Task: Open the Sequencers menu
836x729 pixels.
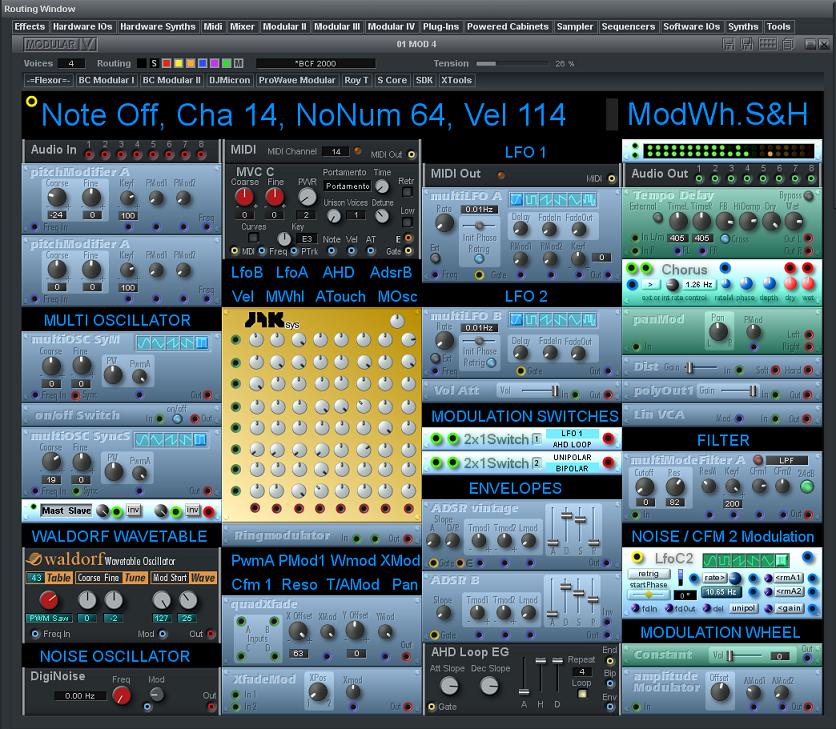Action: 628,27
